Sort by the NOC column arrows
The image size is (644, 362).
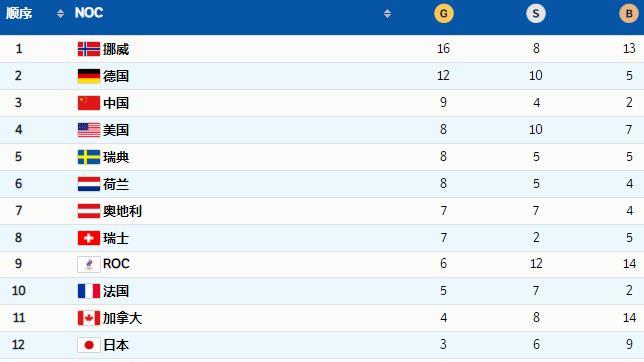[387, 14]
